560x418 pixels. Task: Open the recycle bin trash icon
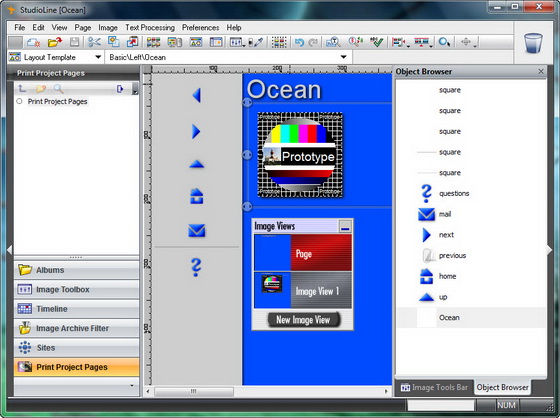(x=533, y=43)
